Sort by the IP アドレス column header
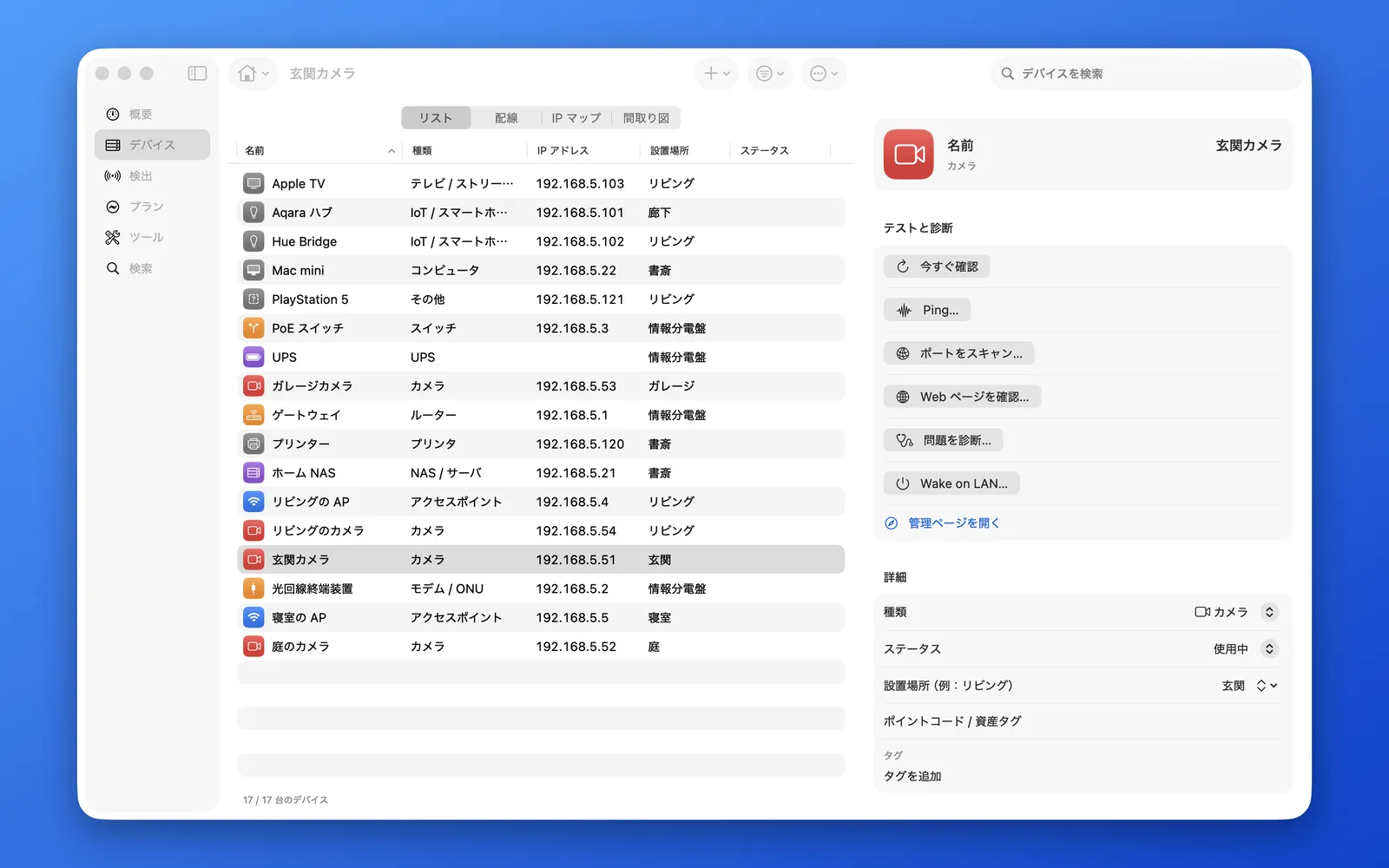Screen dimensions: 1389x868 583,150
